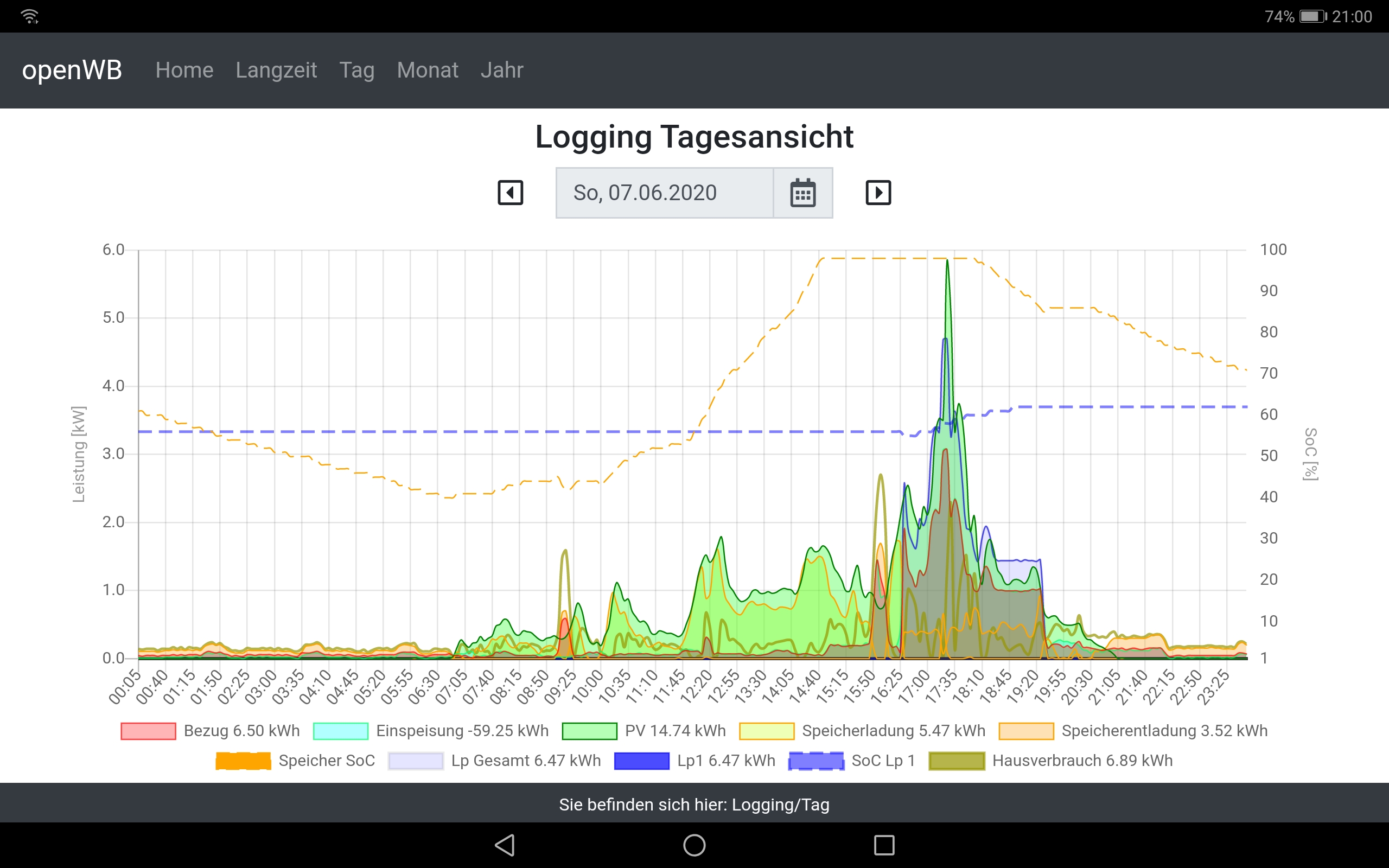Screen dimensions: 1389x868
Task: Tap the Android home circle button
Action: (x=694, y=845)
